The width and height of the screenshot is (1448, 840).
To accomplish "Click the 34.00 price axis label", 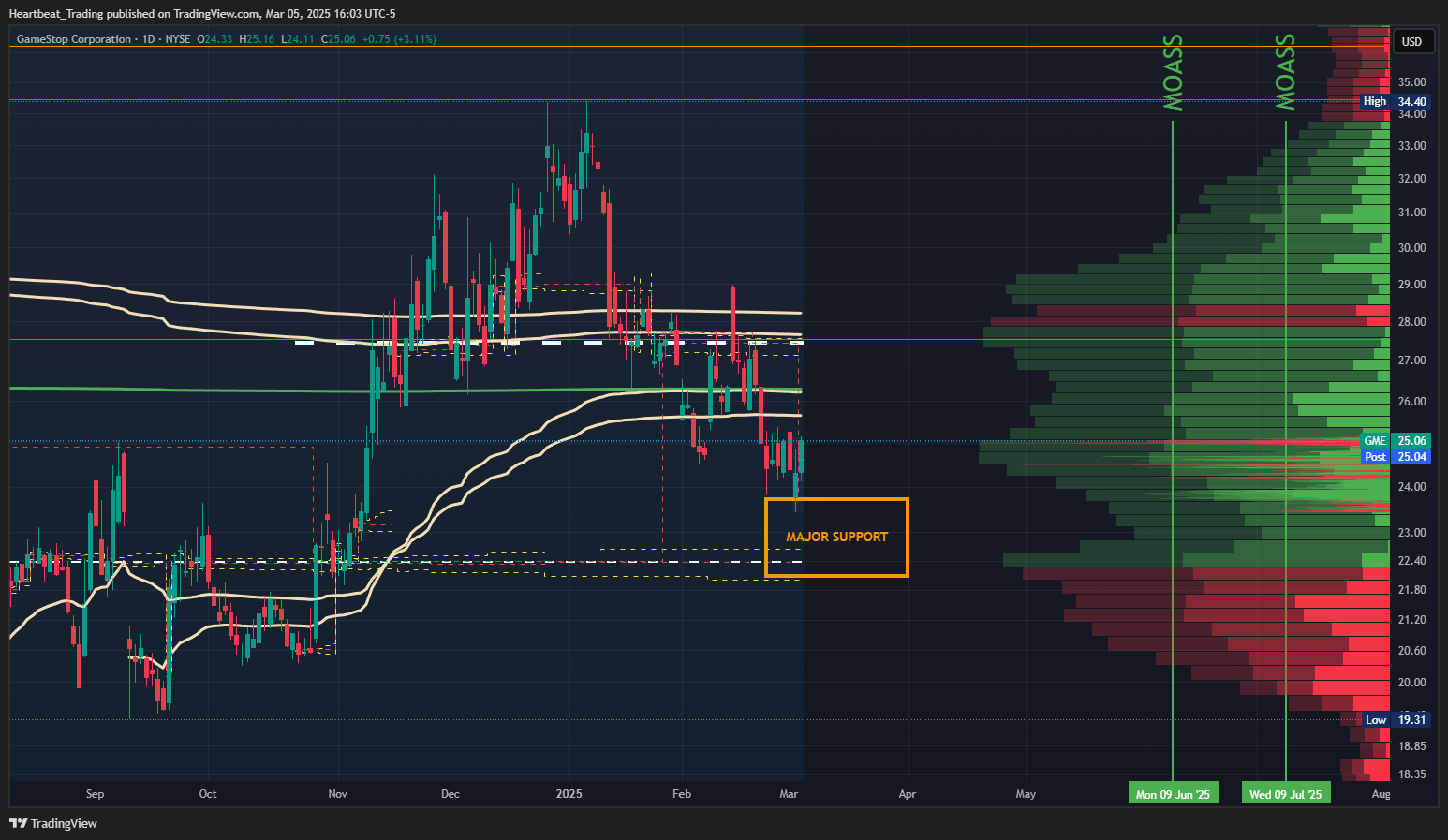I will pyautogui.click(x=1412, y=114).
